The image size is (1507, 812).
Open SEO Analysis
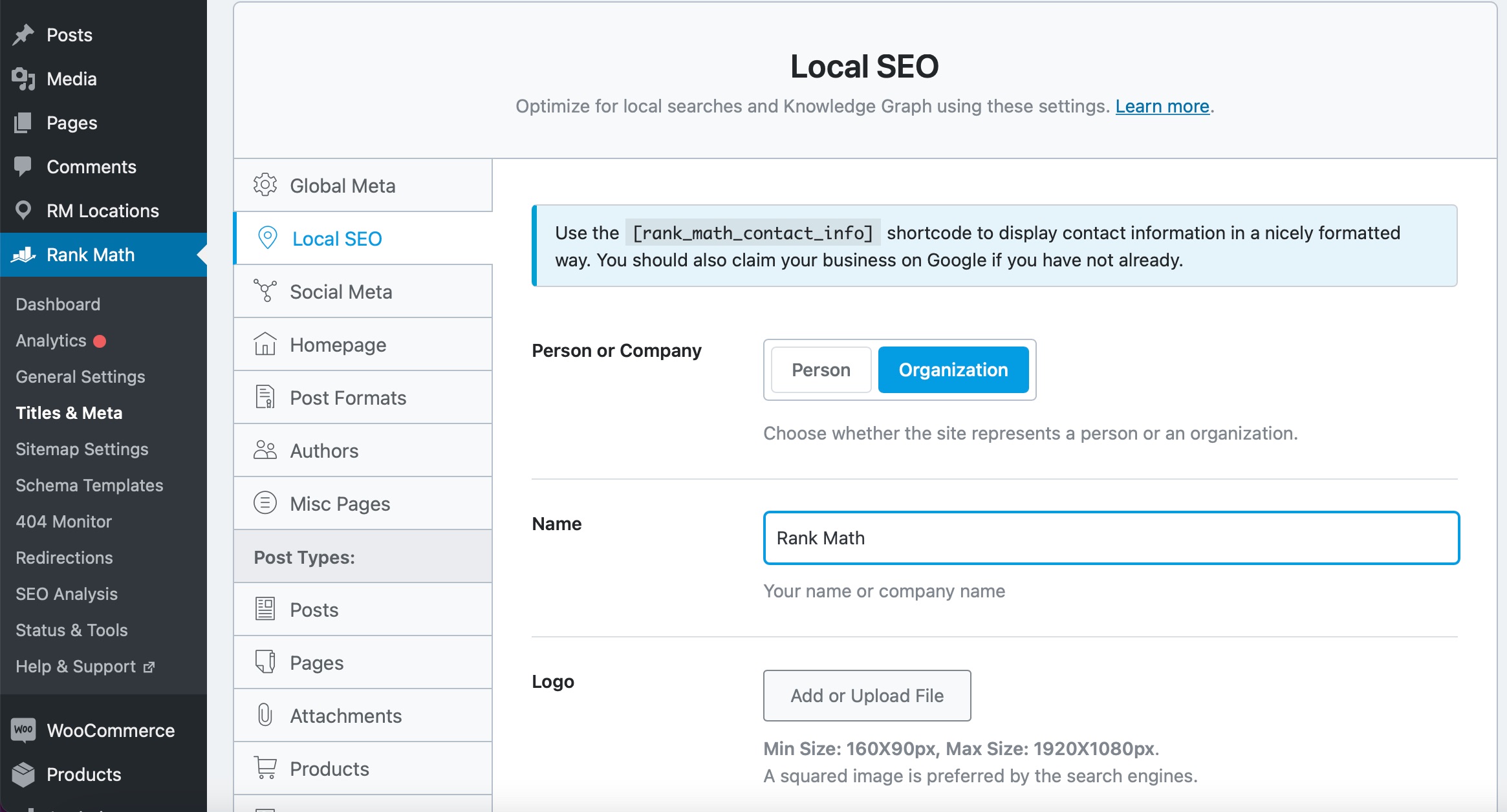(x=67, y=594)
